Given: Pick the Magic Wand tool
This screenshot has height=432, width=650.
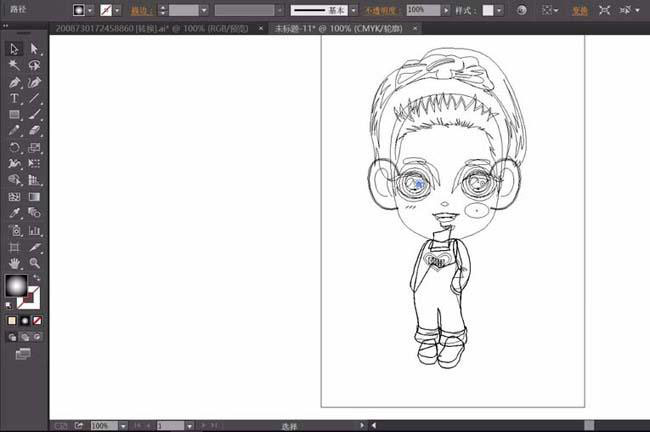Looking at the screenshot, I should point(14,65).
